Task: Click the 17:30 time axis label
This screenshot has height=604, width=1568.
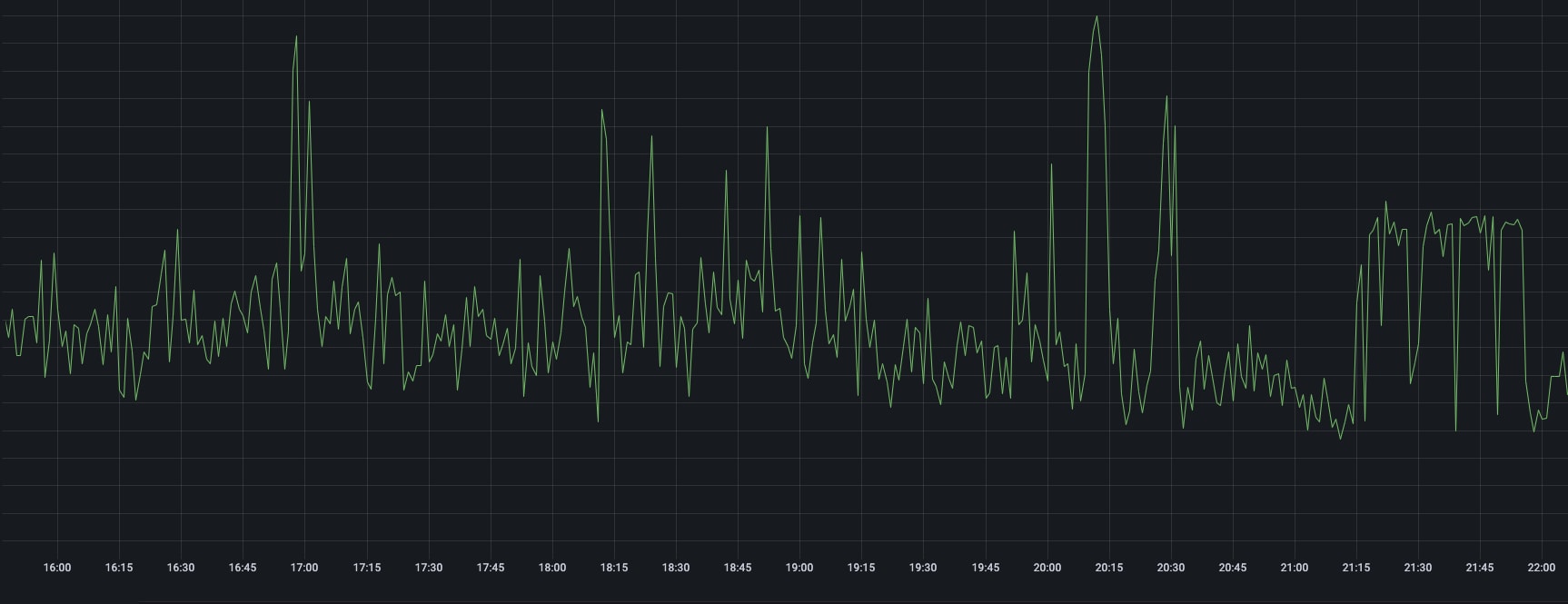Action: click(x=428, y=568)
